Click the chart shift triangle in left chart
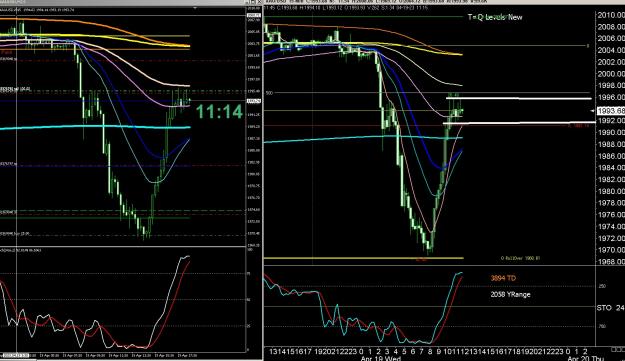625x361 pixels. pos(195,8)
